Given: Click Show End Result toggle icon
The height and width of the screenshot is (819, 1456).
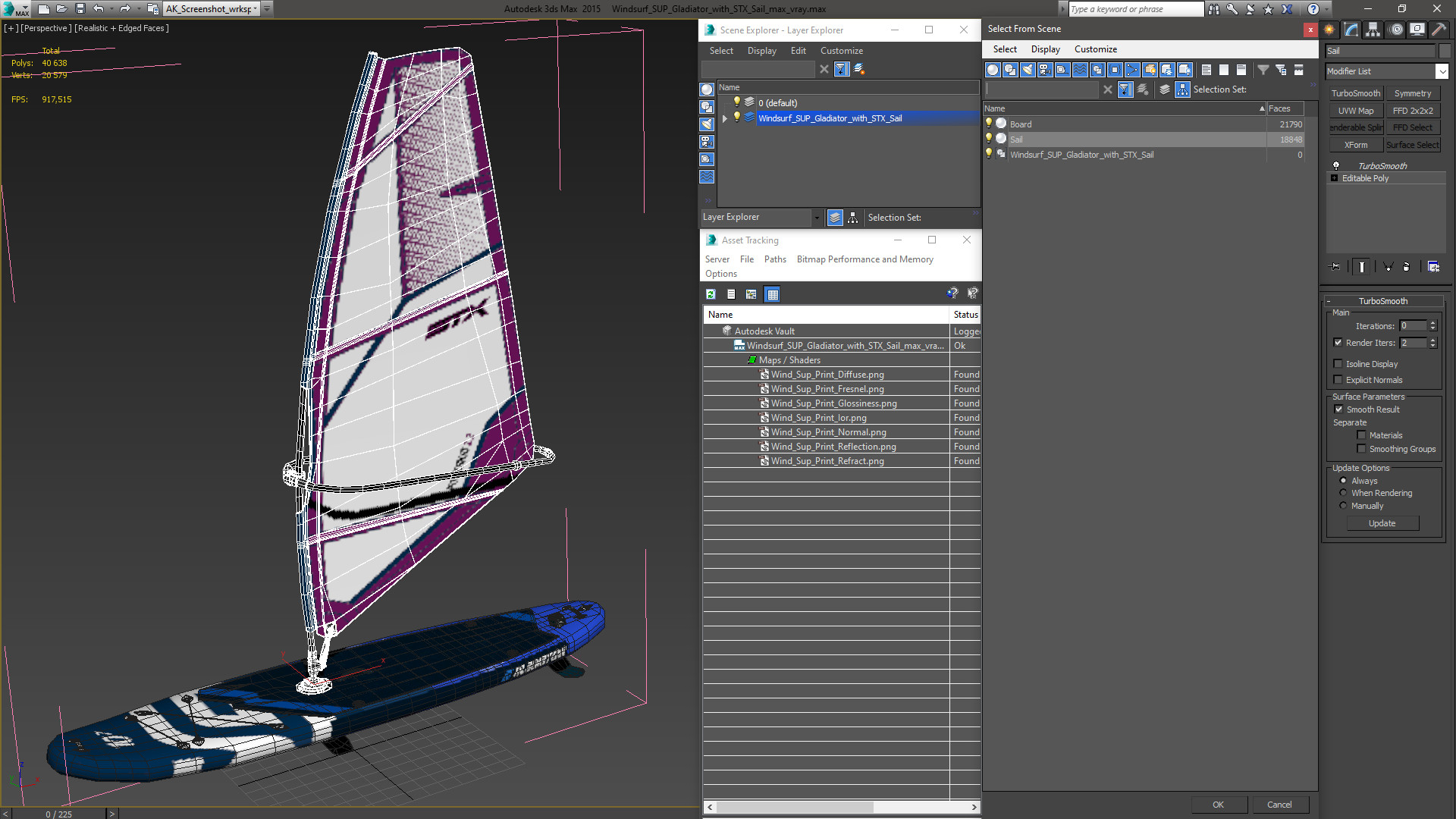Looking at the screenshot, I should 1362,267.
